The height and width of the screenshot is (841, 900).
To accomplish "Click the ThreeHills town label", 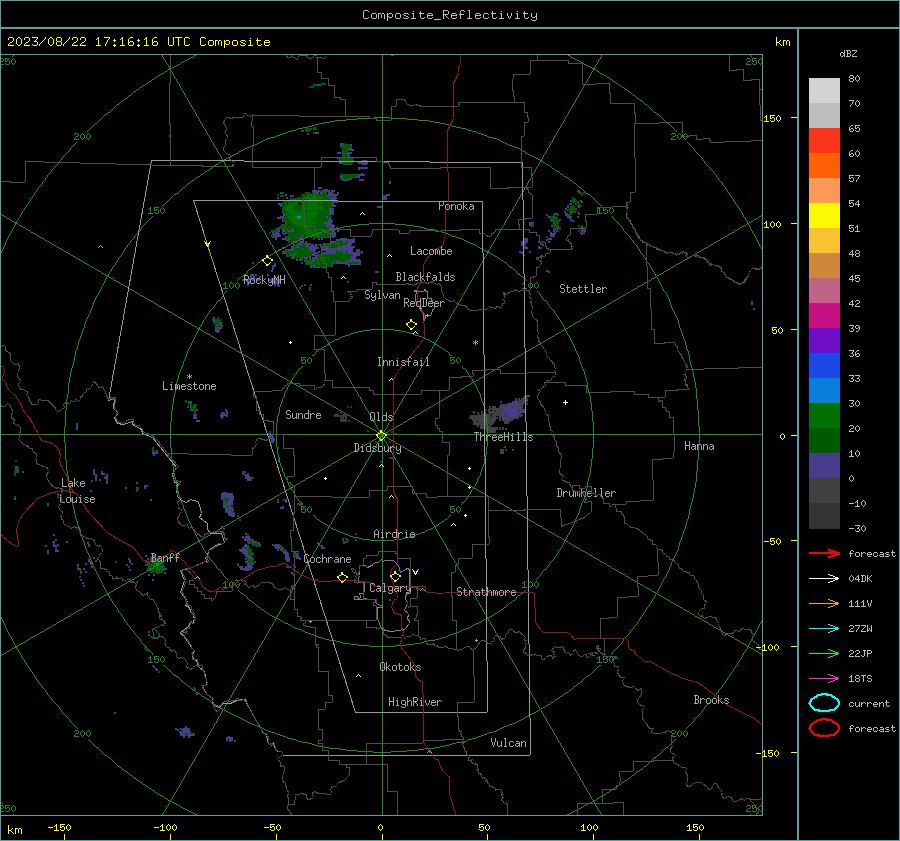I will pos(503,437).
